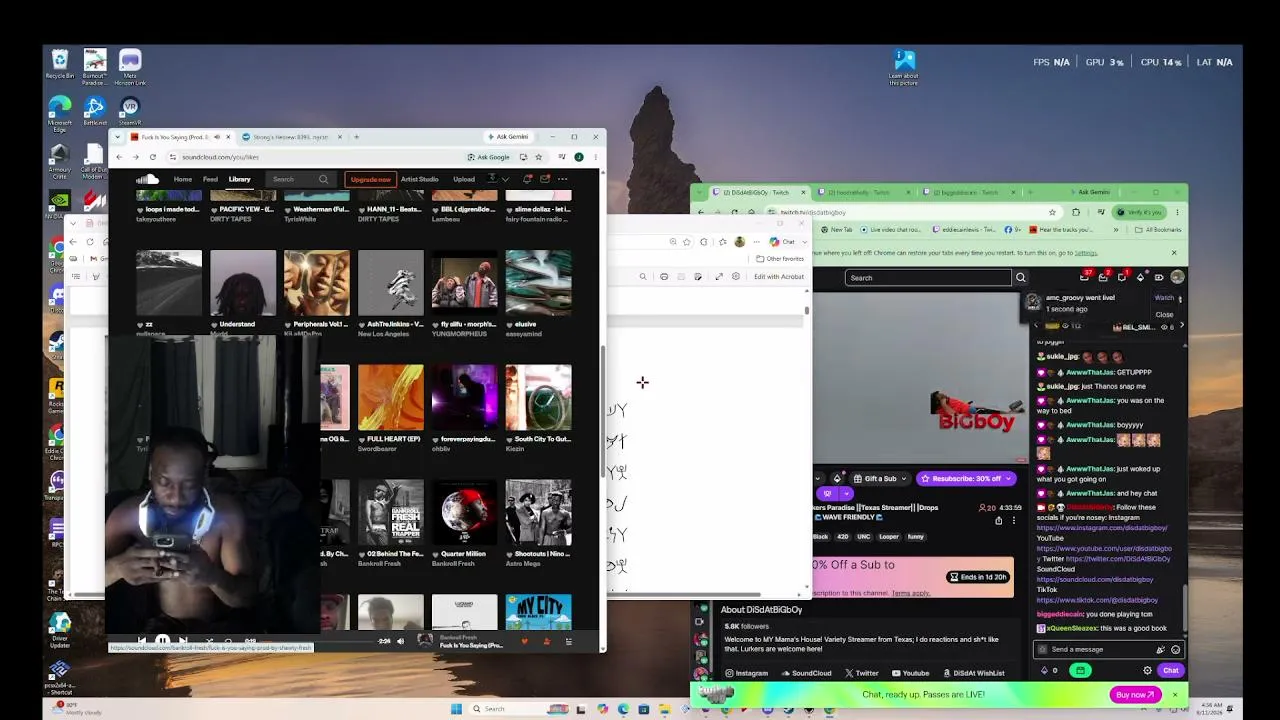Open Twitch whispers chat bubble icon
Viewport: 1280px width, 720px height.
coord(1122,277)
